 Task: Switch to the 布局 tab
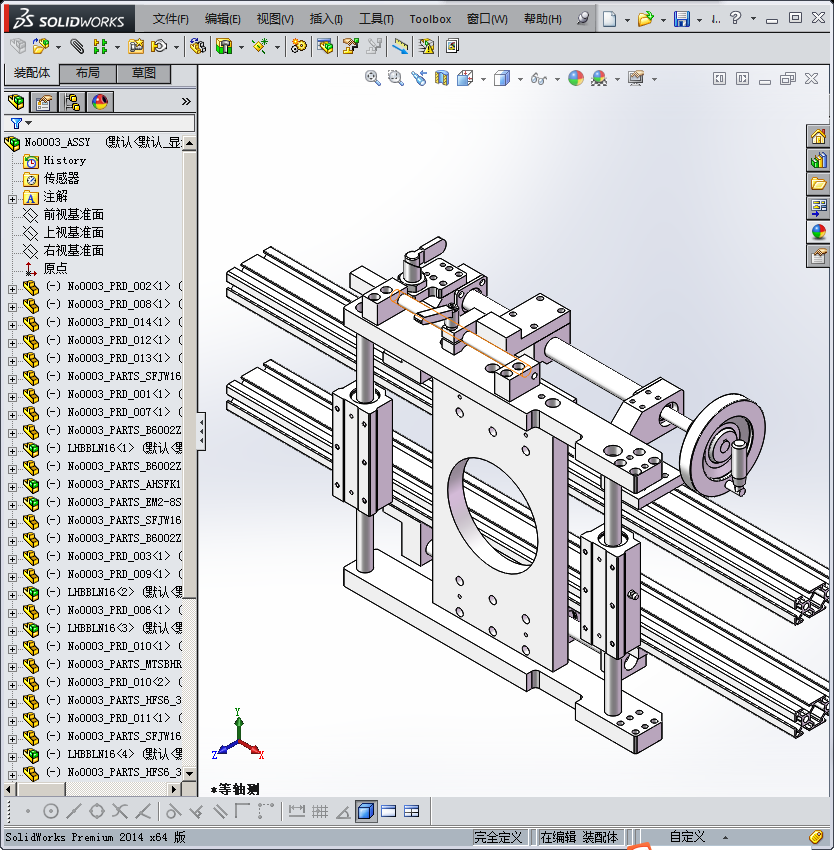(x=87, y=73)
